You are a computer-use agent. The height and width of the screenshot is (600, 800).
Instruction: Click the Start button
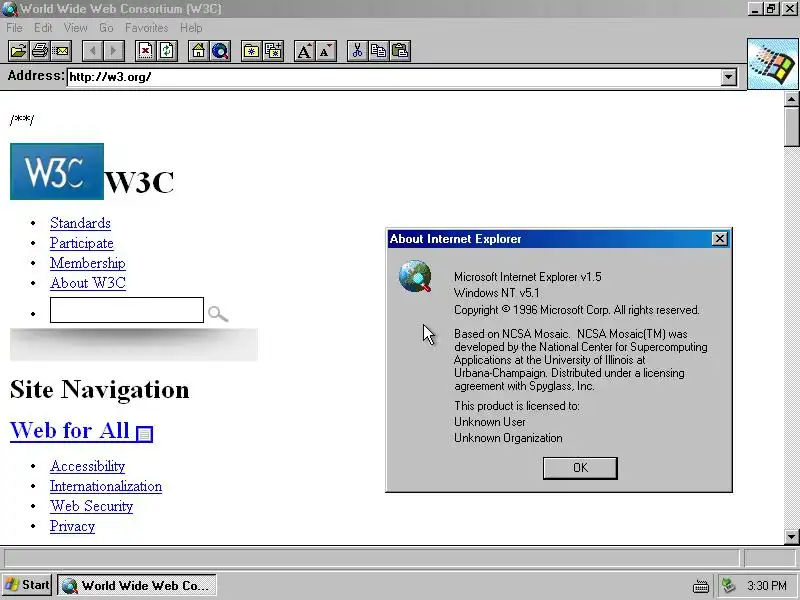click(x=27, y=585)
